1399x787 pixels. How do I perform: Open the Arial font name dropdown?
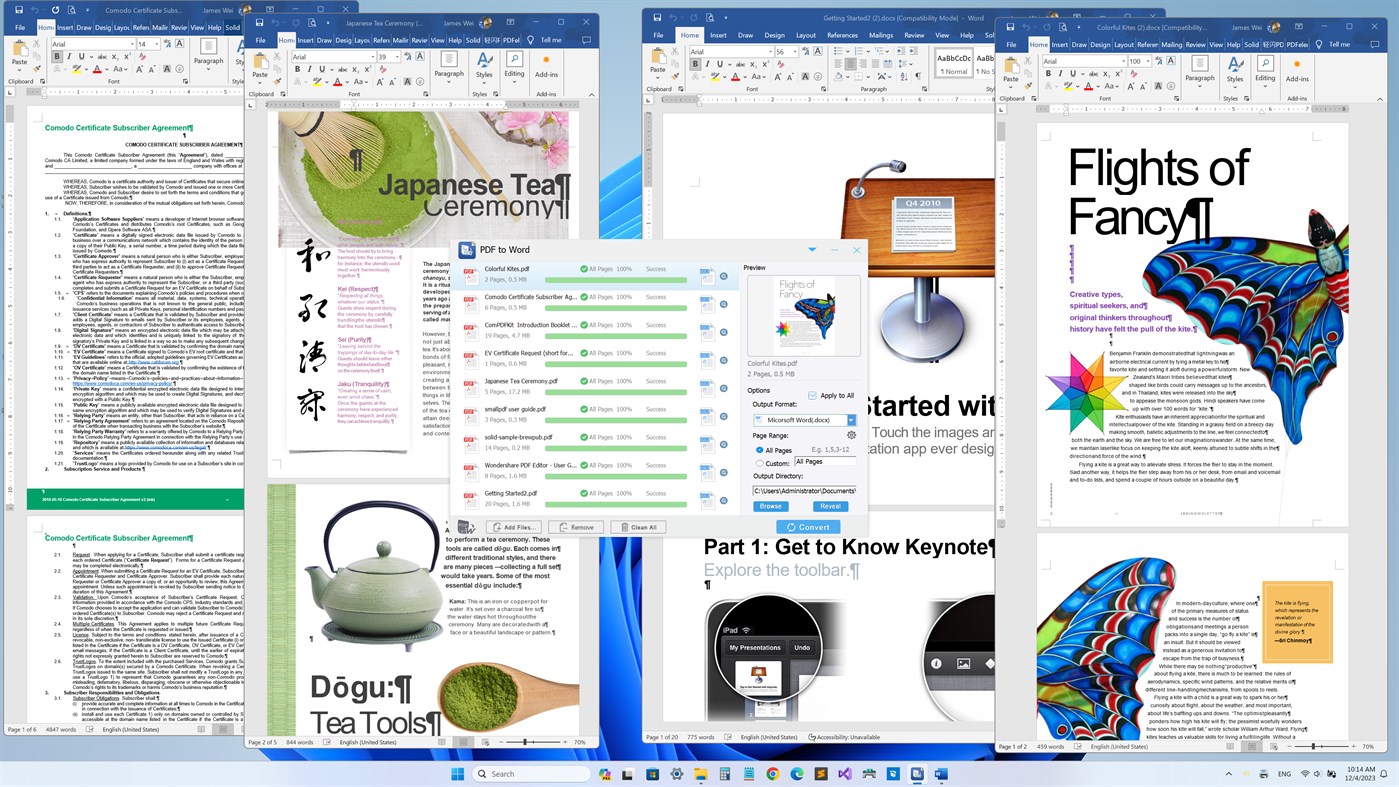click(x=1124, y=60)
